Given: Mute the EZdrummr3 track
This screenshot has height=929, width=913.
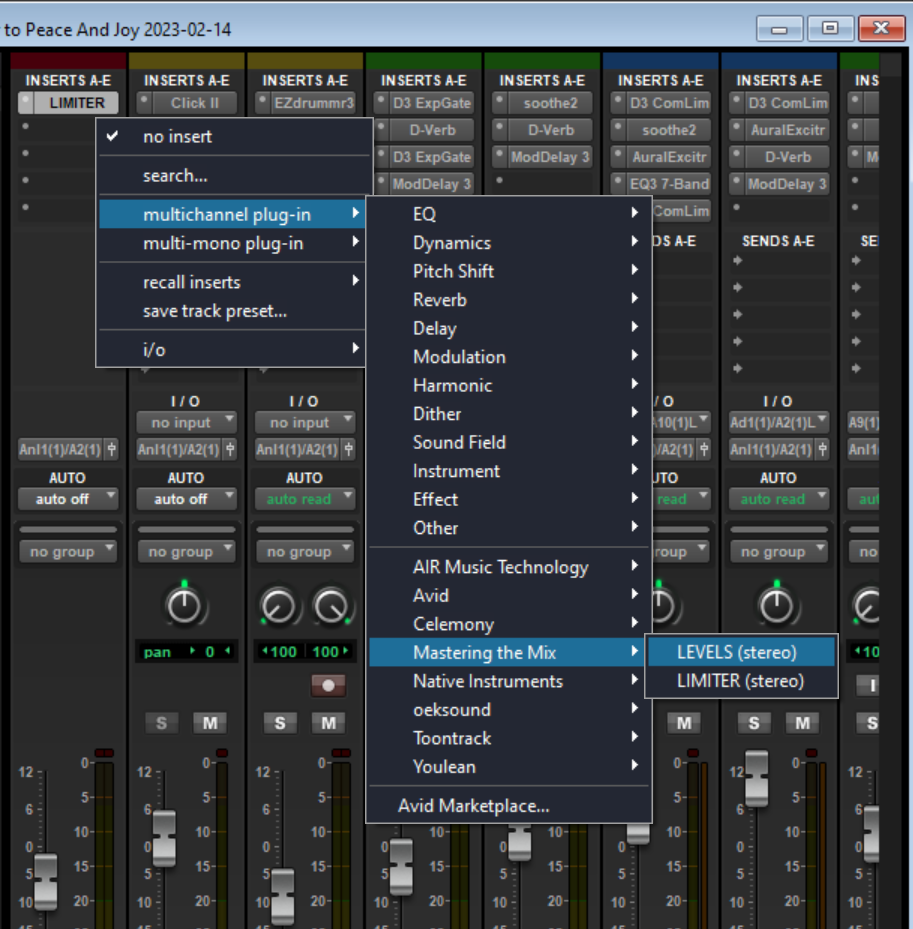Looking at the screenshot, I should [328, 723].
